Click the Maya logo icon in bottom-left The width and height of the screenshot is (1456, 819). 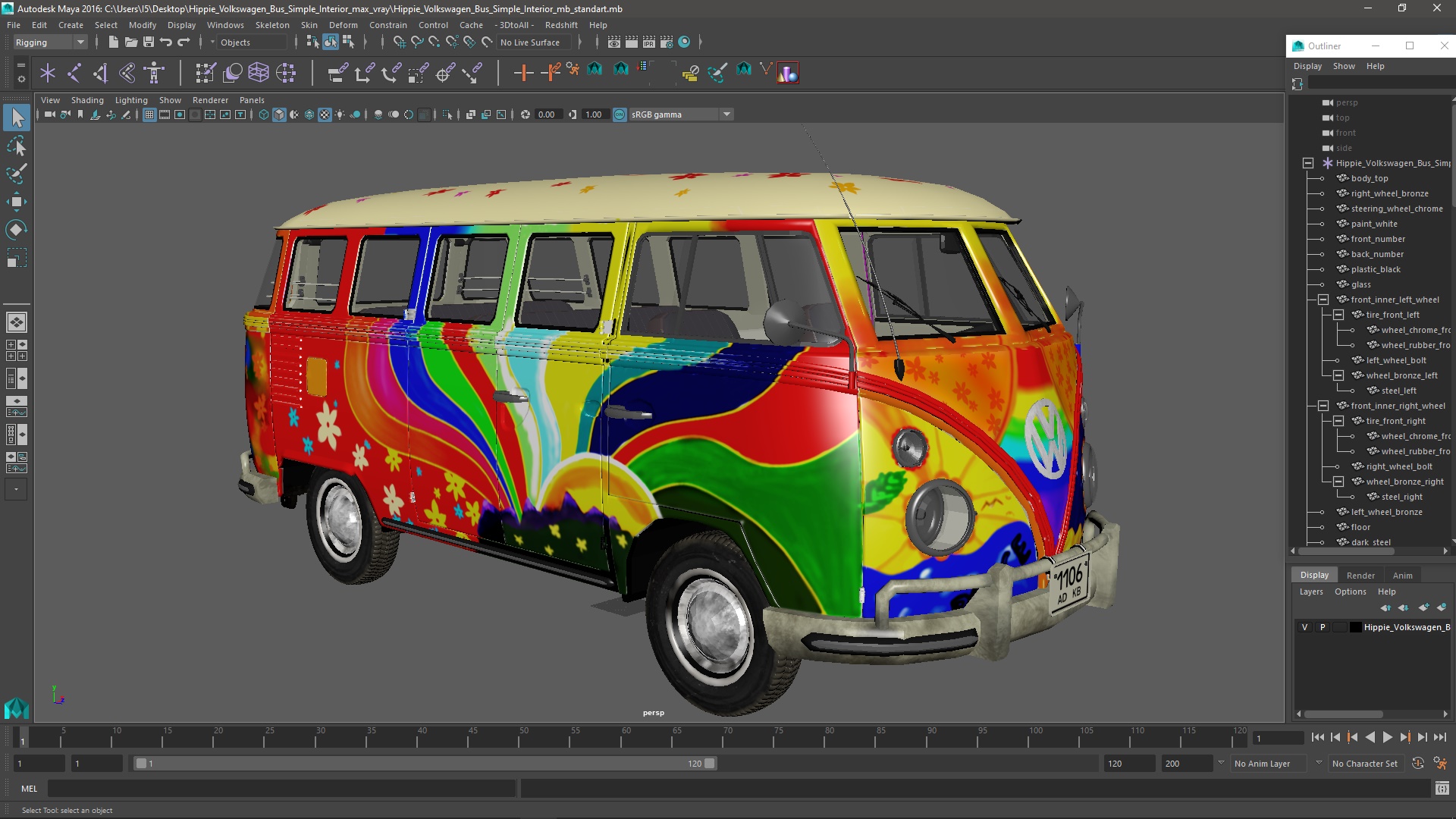[17, 708]
